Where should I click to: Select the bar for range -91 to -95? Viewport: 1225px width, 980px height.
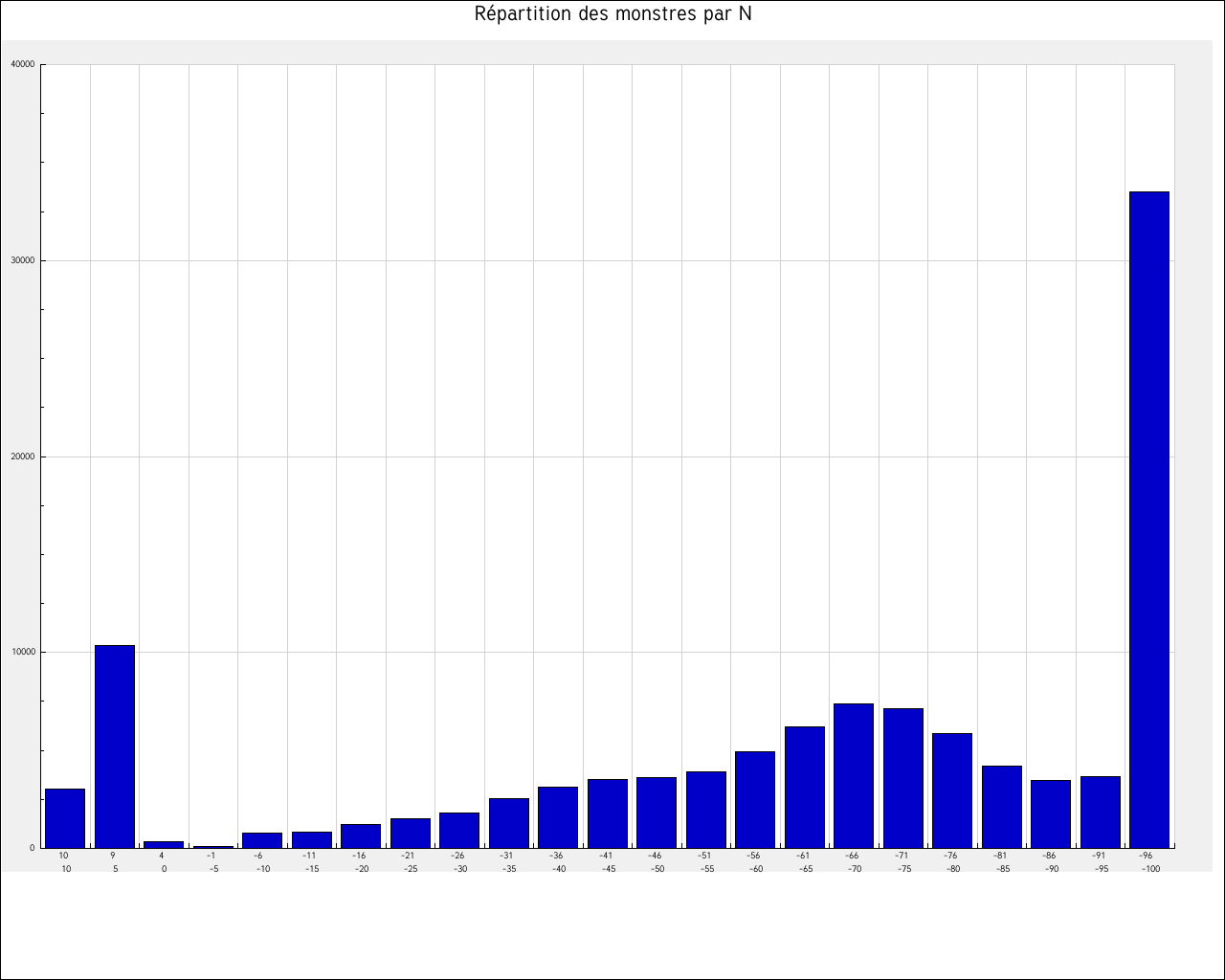coord(1100,812)
